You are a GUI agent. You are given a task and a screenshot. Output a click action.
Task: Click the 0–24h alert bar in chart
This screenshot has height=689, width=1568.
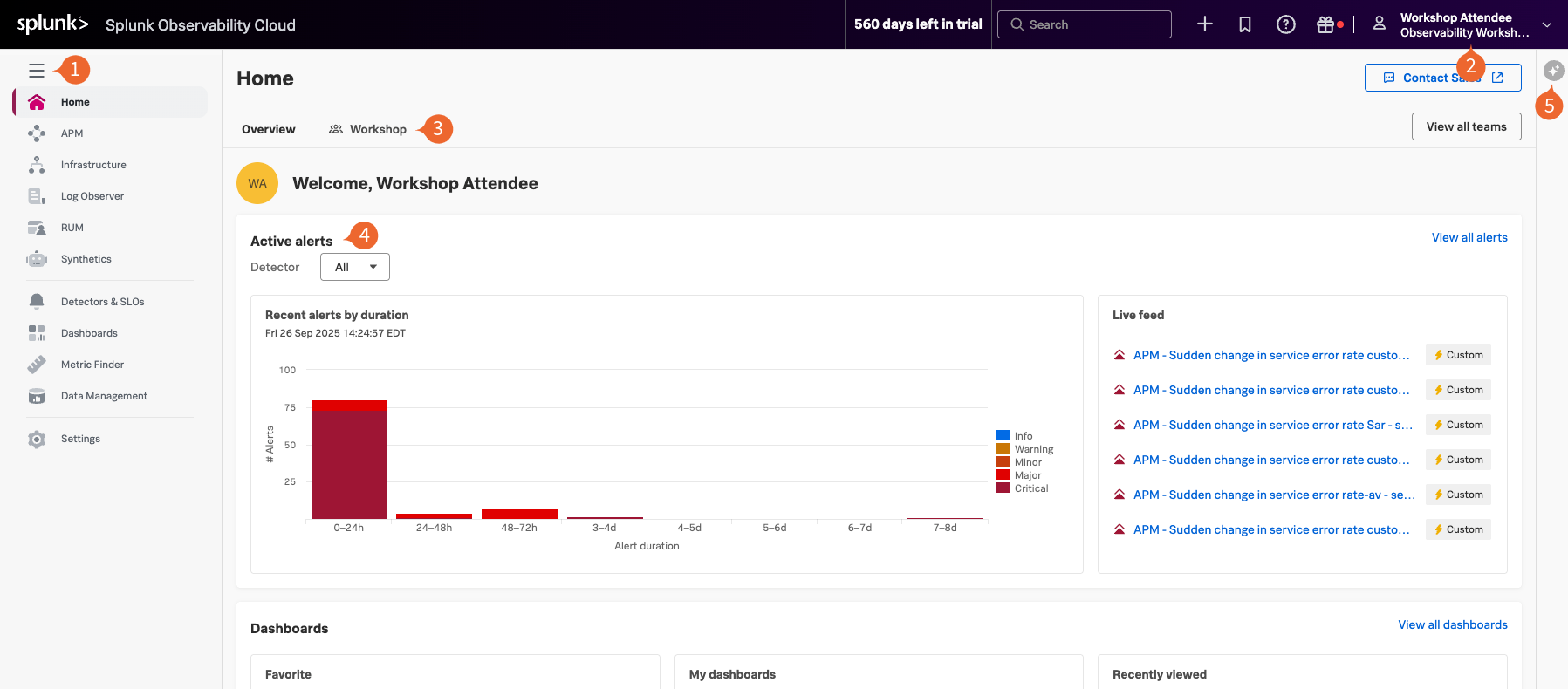click(x=349, y=462)
